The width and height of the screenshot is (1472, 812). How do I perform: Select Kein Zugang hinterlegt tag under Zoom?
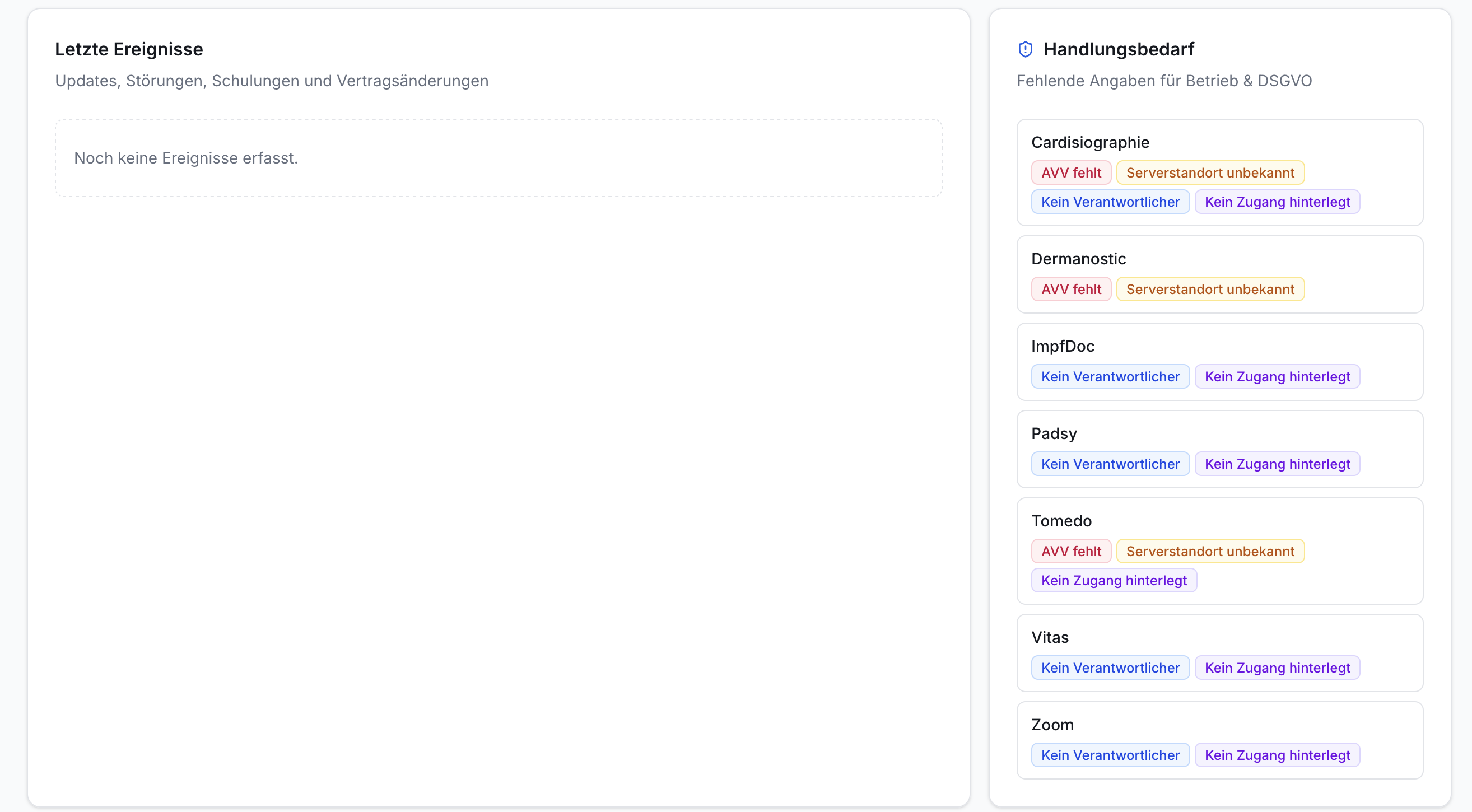[1277, 755]
